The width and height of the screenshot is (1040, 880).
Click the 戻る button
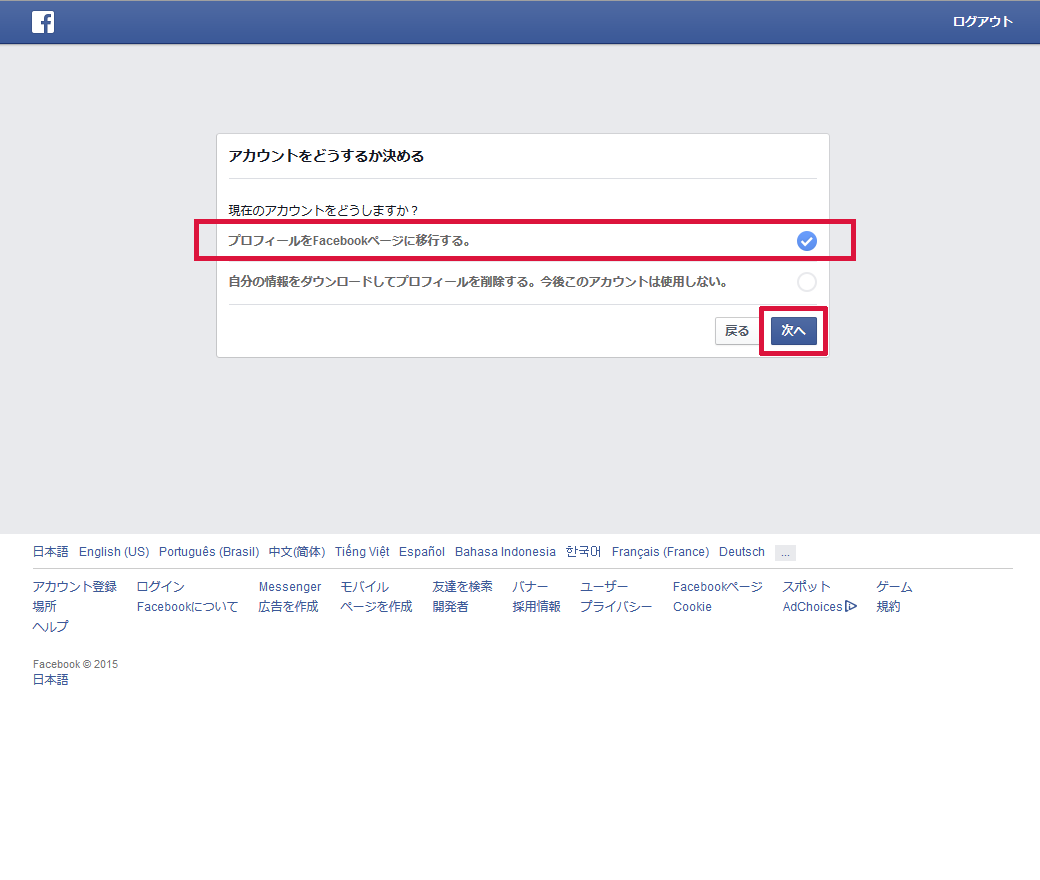[737, 331]
